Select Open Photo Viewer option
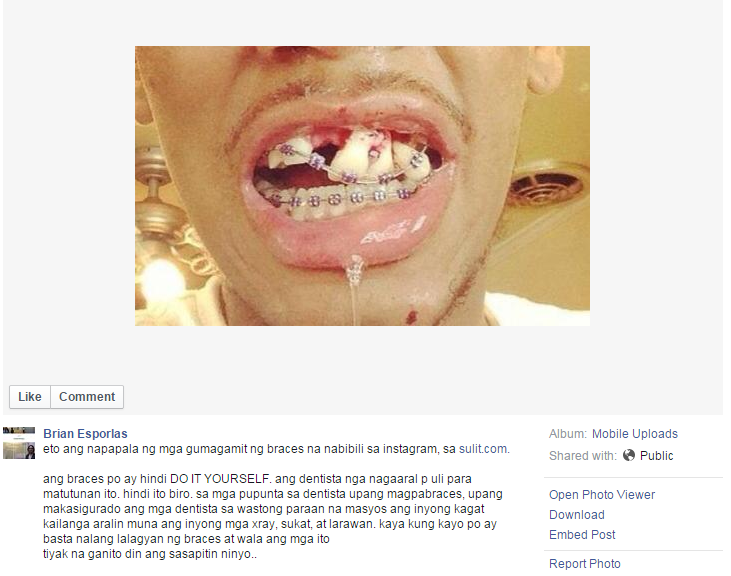The height and width of the screenshot is (576, 731). (602, 494)
